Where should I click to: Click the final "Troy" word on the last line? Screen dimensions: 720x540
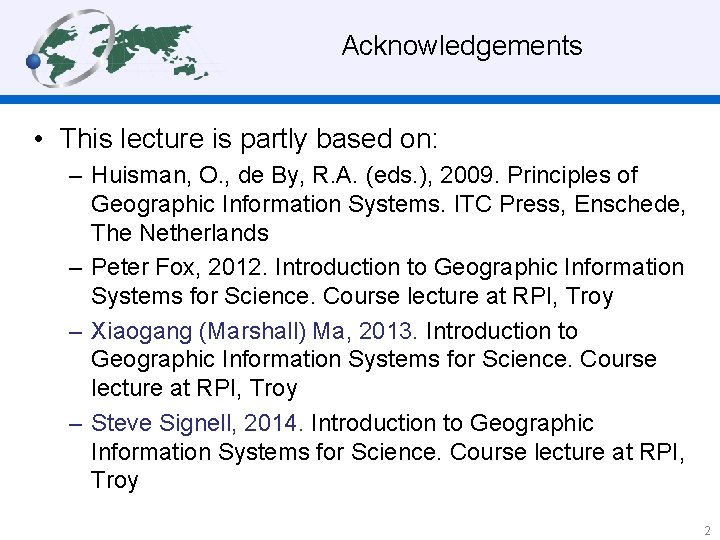pos(114,480)
